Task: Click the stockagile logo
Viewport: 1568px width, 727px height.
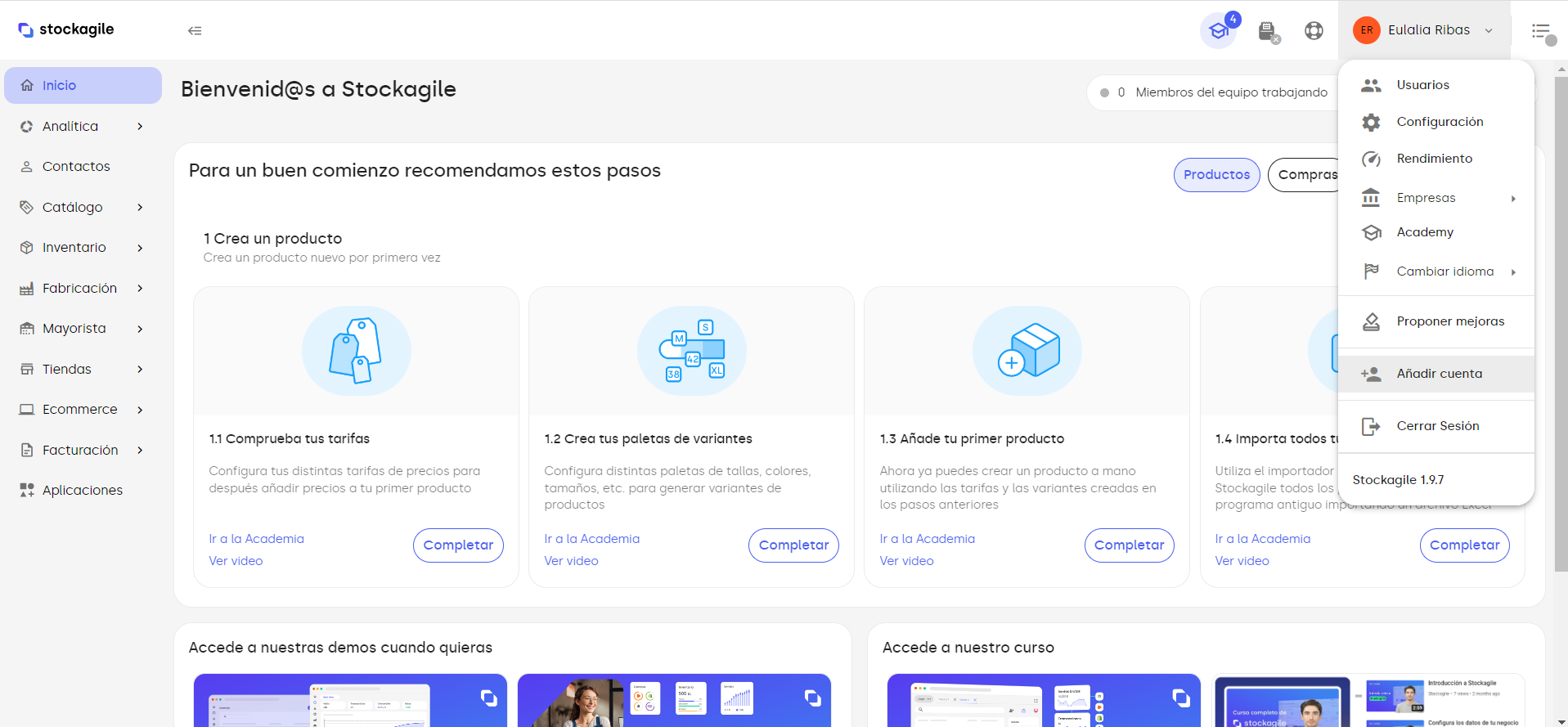Action: (x=66, y=29)
